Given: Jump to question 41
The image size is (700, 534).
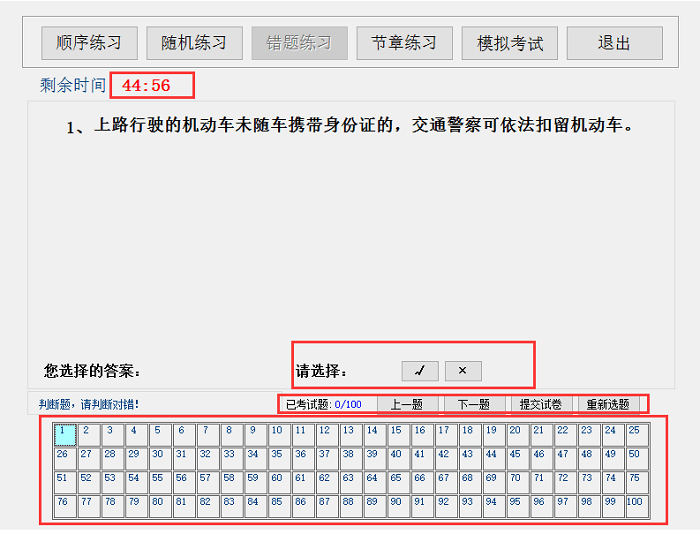Looking at the screenshot, I should (422, 459).
